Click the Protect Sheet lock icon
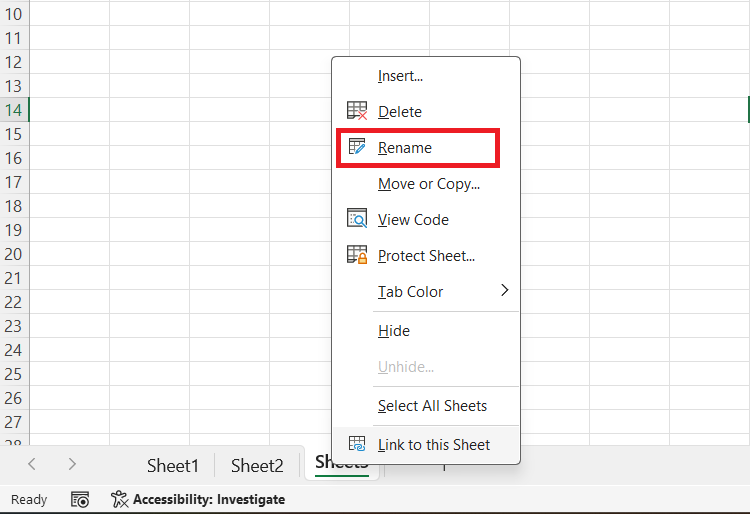This screenshot has width=750, height=514. point(357,254)
